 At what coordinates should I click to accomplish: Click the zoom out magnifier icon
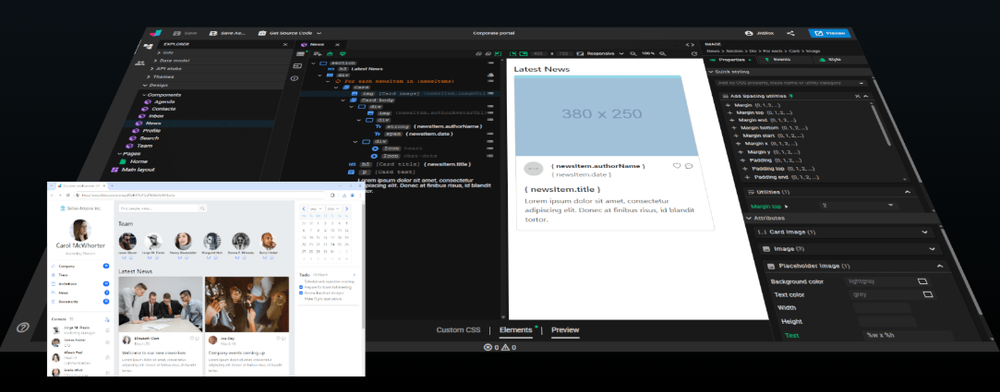633,54
